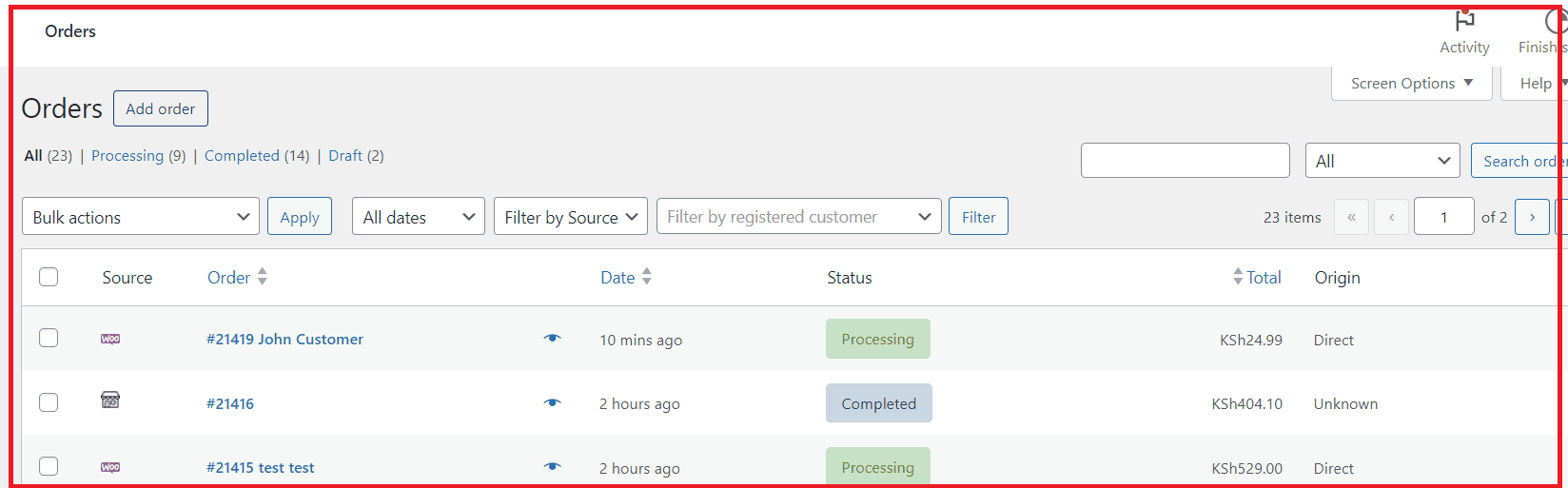Filter to Processing (9) orders
Viewport: 1568px width, 488px height.
point(139,156)
